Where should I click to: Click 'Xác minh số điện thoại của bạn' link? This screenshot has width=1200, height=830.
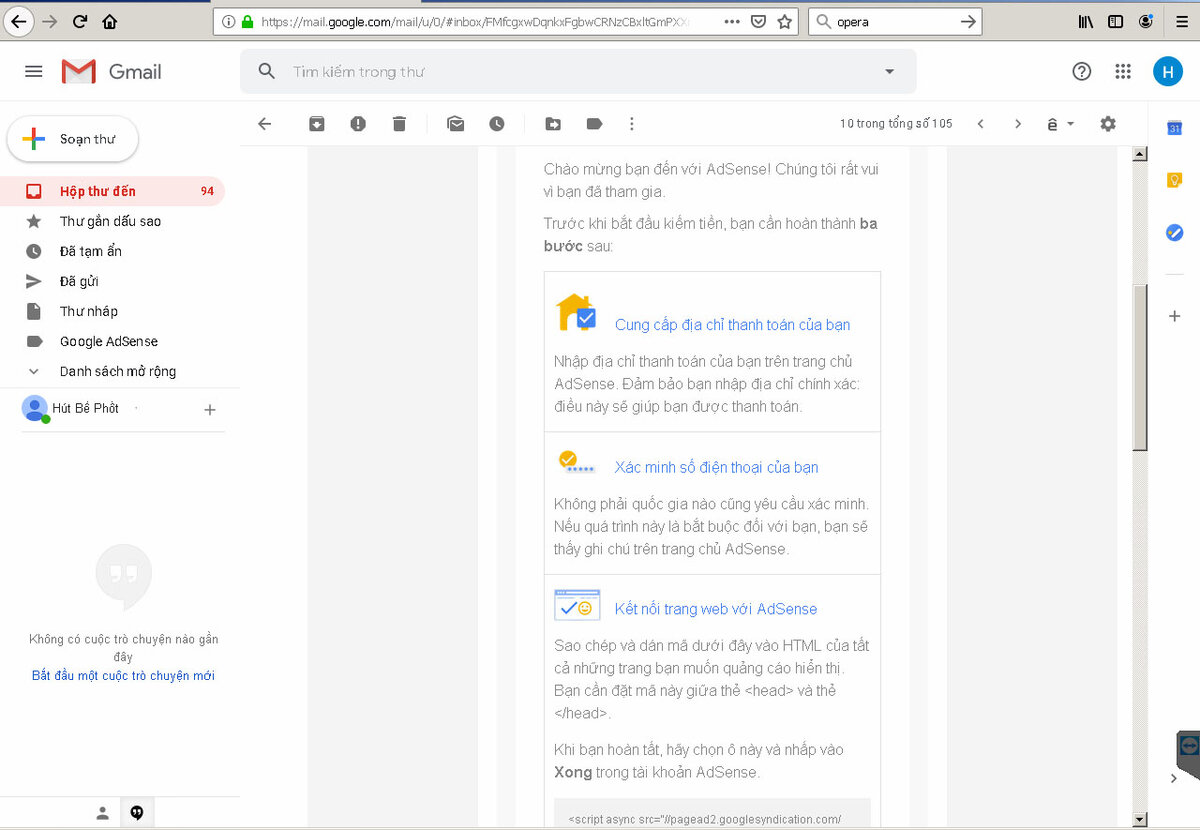[716, 467]
